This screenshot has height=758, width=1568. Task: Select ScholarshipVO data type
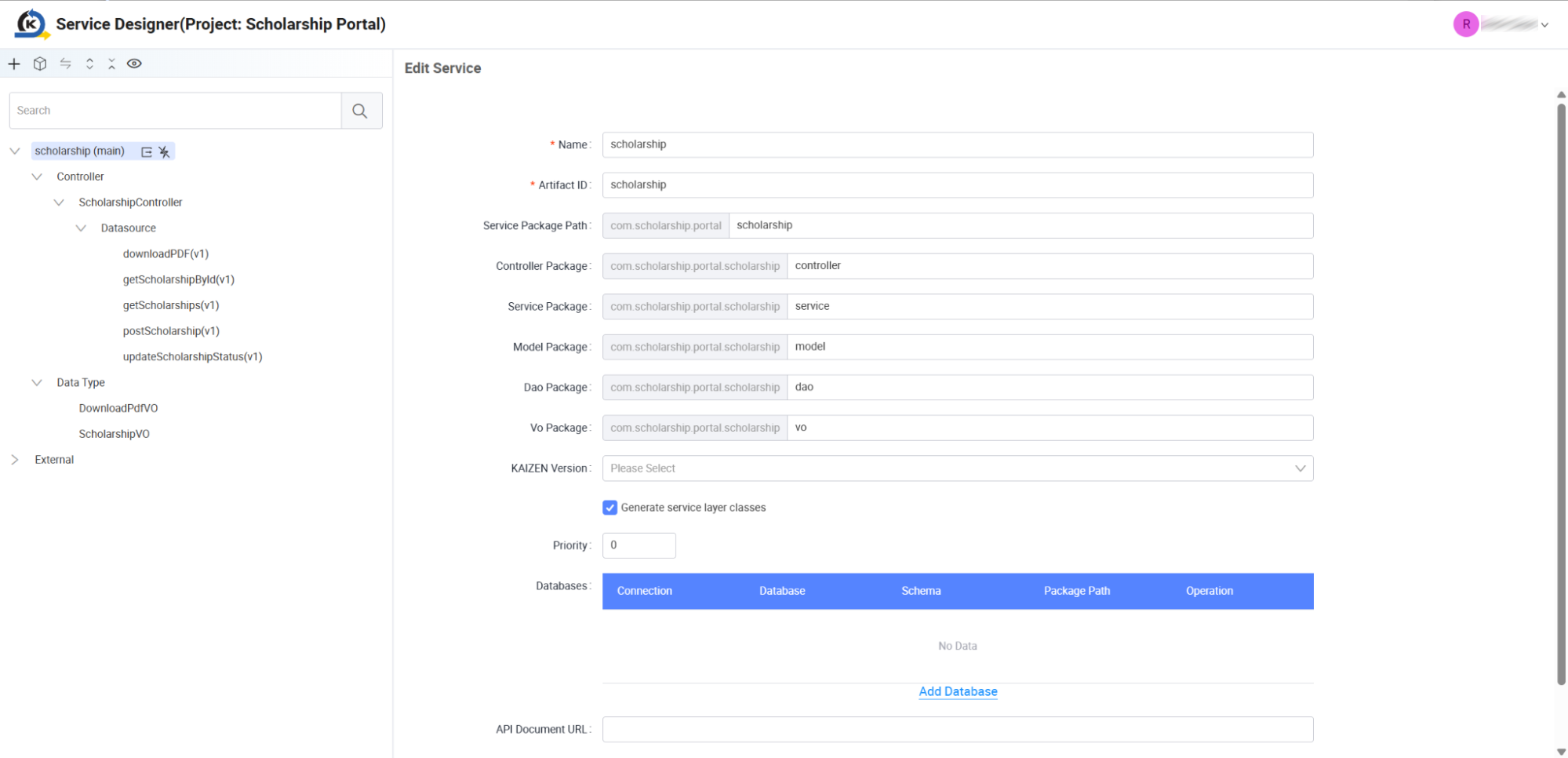[x=114, y=434]
